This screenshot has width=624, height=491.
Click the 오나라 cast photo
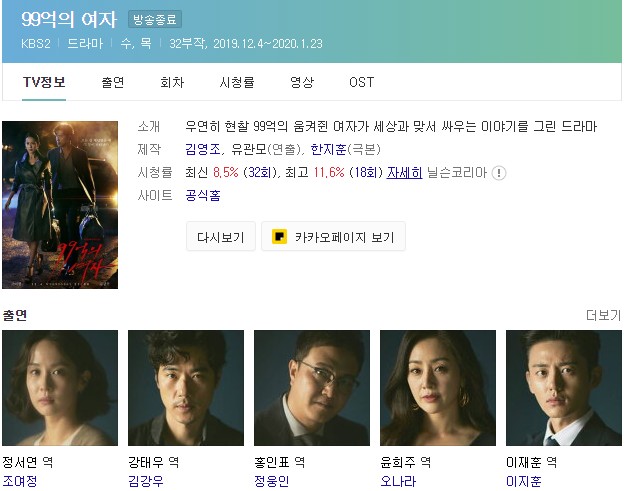click(438, 388)
